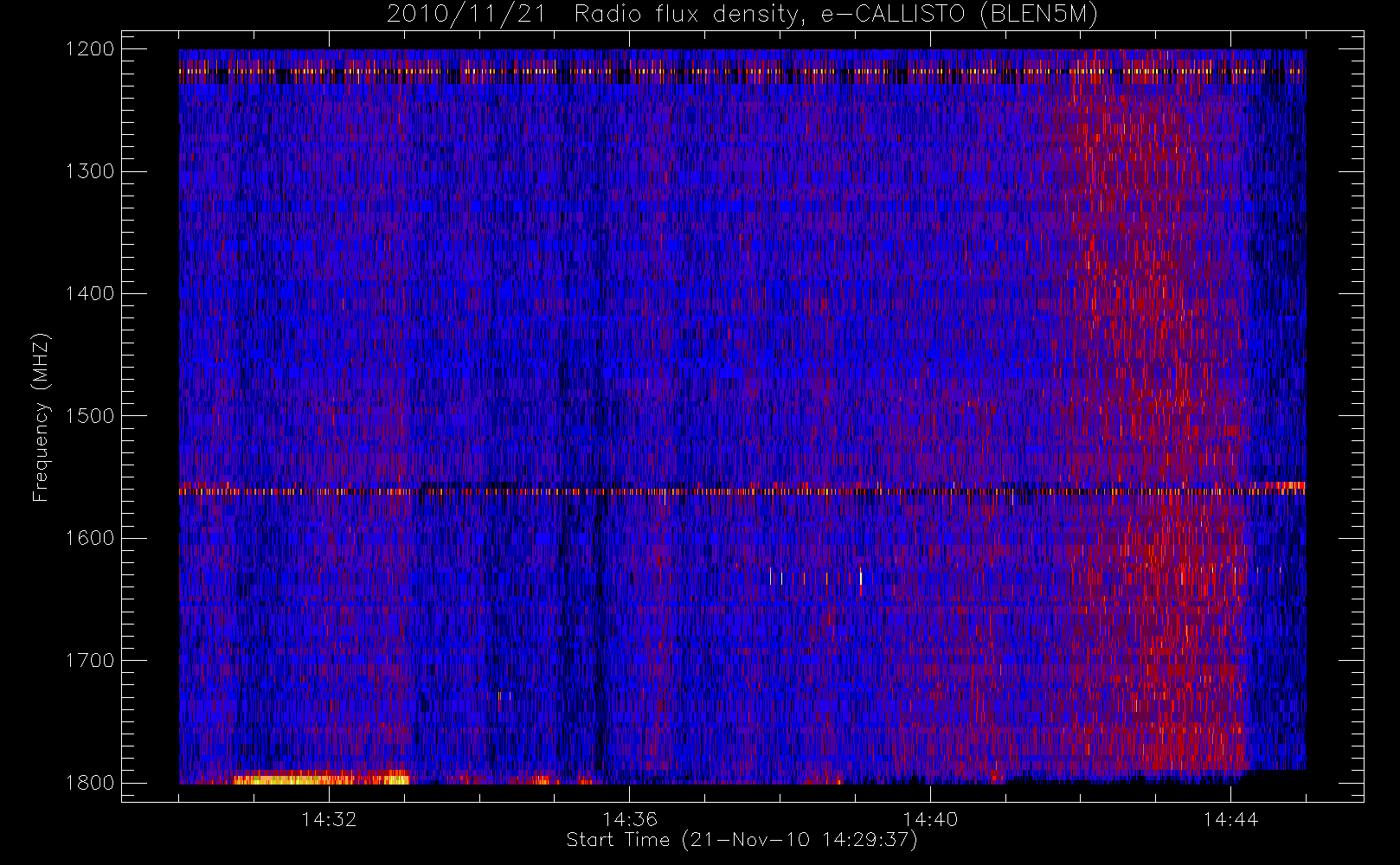
Task: Click the 14:32 time tick label
Action: tap(329, 819)
